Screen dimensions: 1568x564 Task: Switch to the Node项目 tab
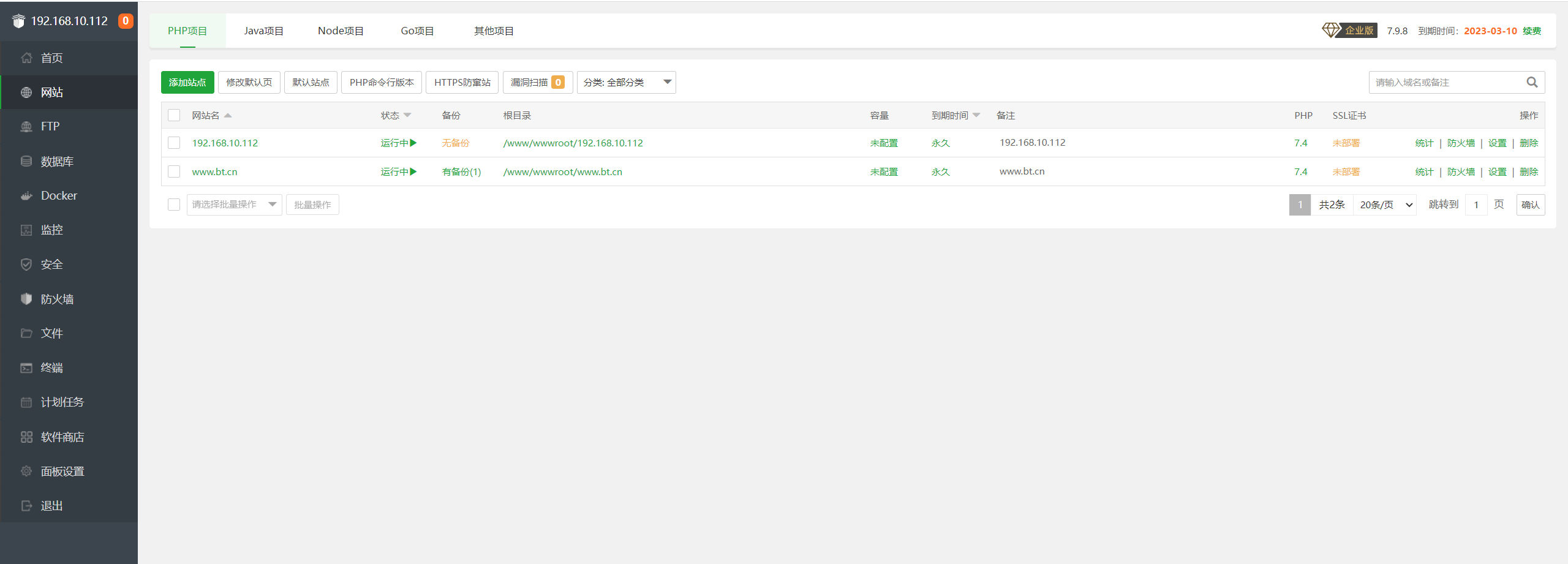[x=341, y=31]
